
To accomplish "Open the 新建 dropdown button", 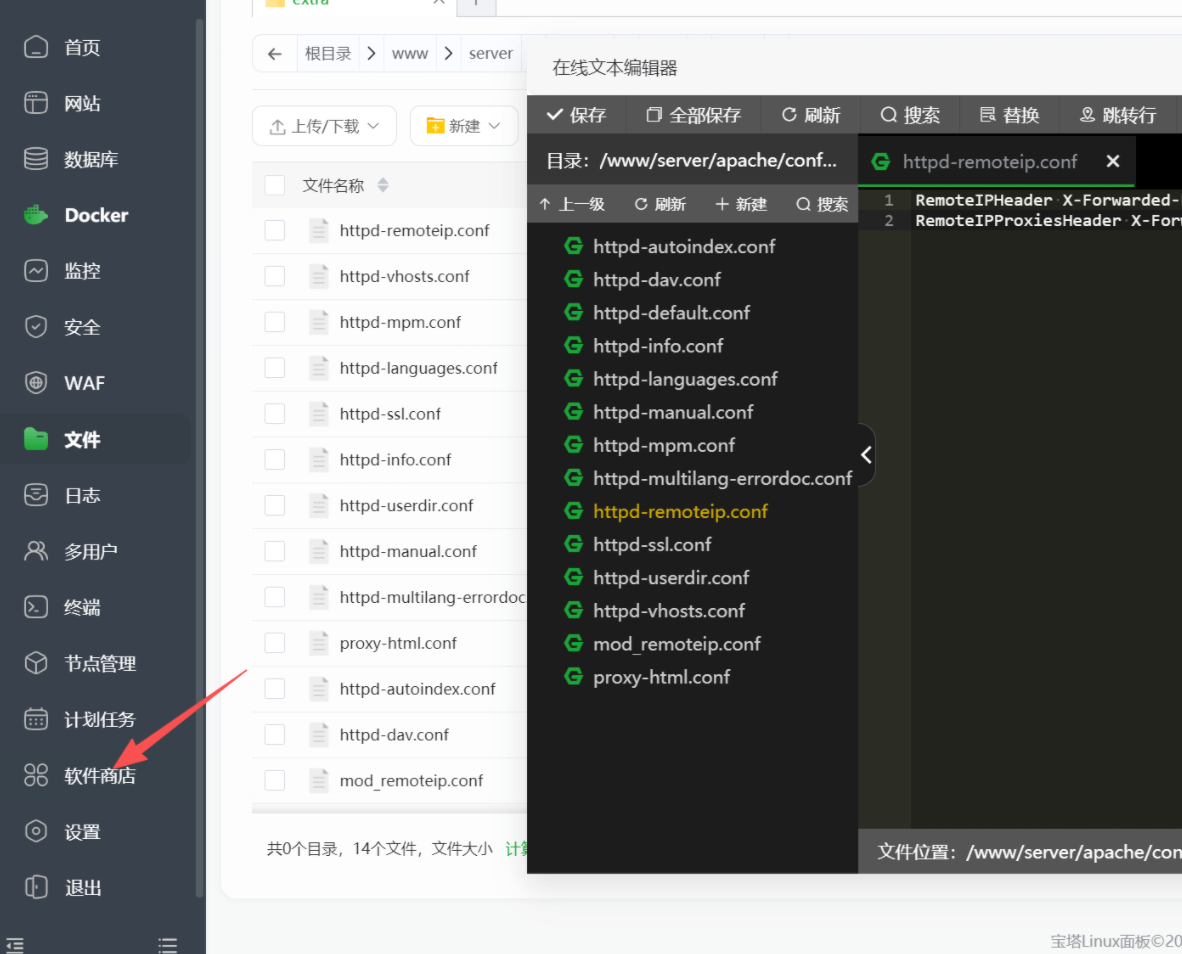I will pos(464,126).
